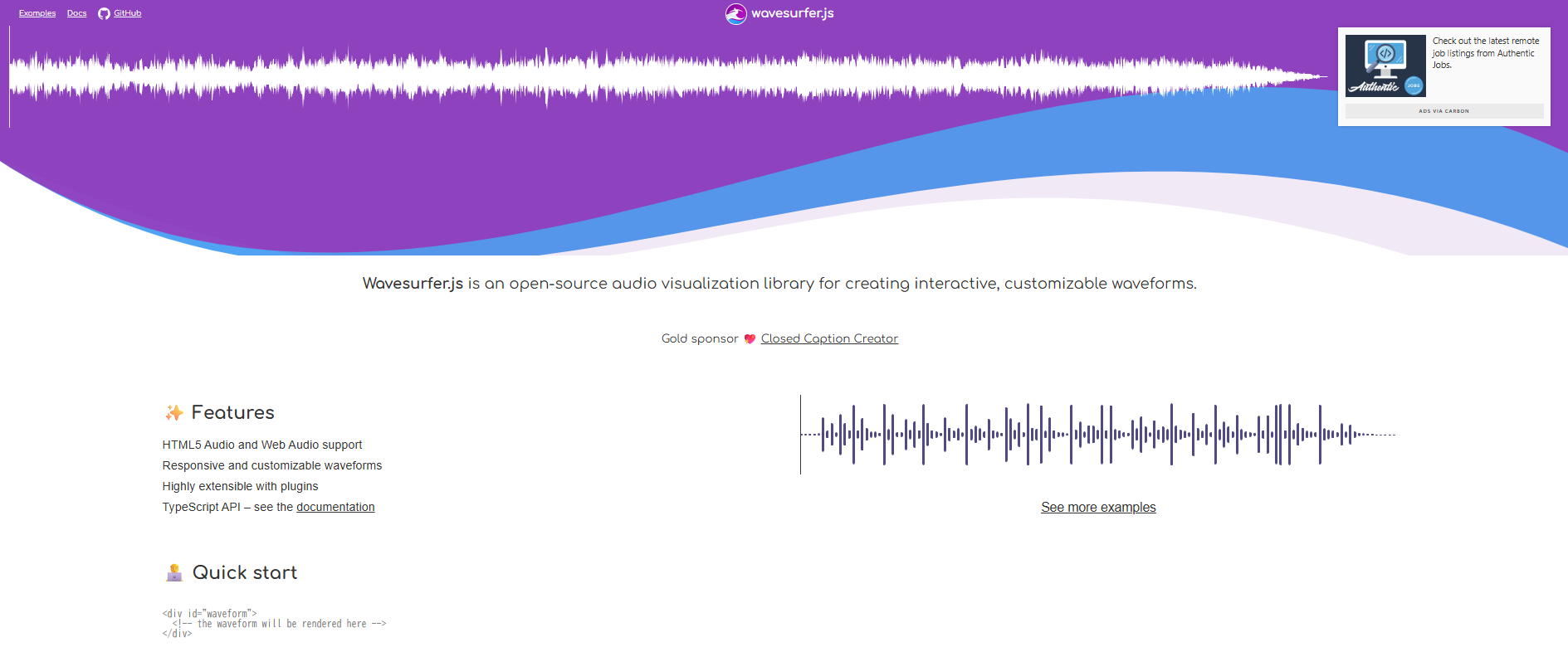Image resolution: width=1568 pixels, height=647 pixels.
Task: Seek in the white header waveform
Action: coord(668,77)
